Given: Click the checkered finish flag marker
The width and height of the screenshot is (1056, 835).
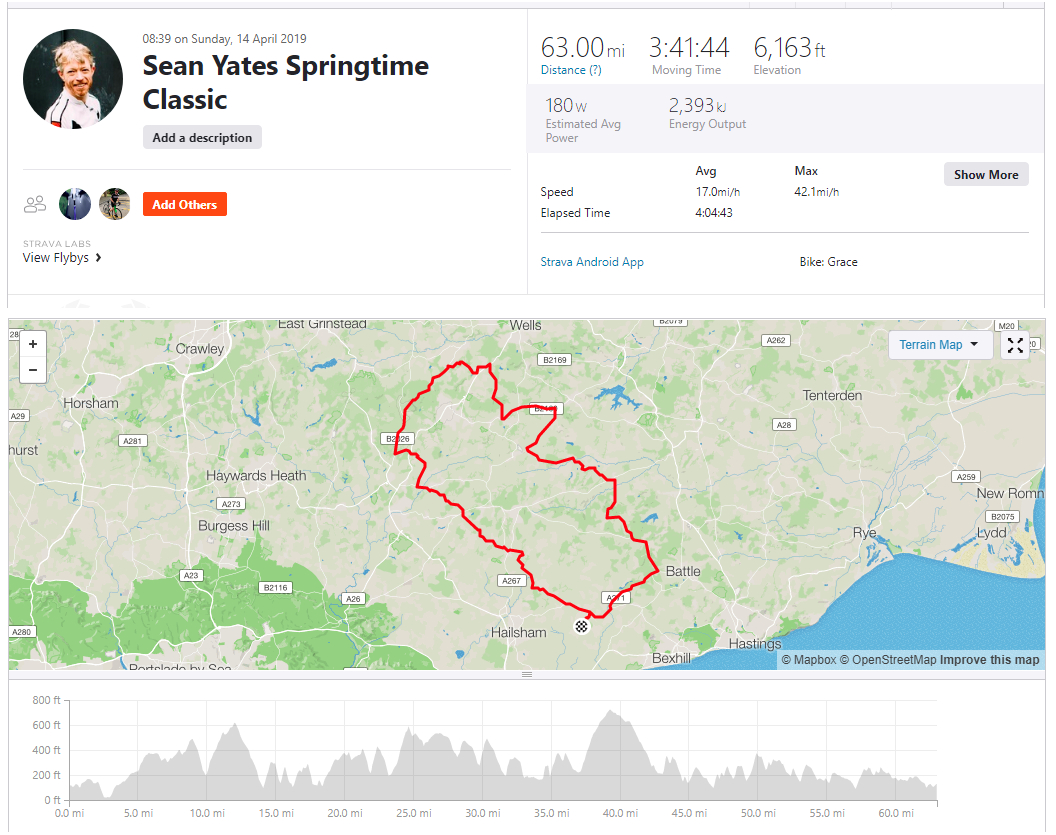Looking at the screenshot, I should tap(582, 626).
